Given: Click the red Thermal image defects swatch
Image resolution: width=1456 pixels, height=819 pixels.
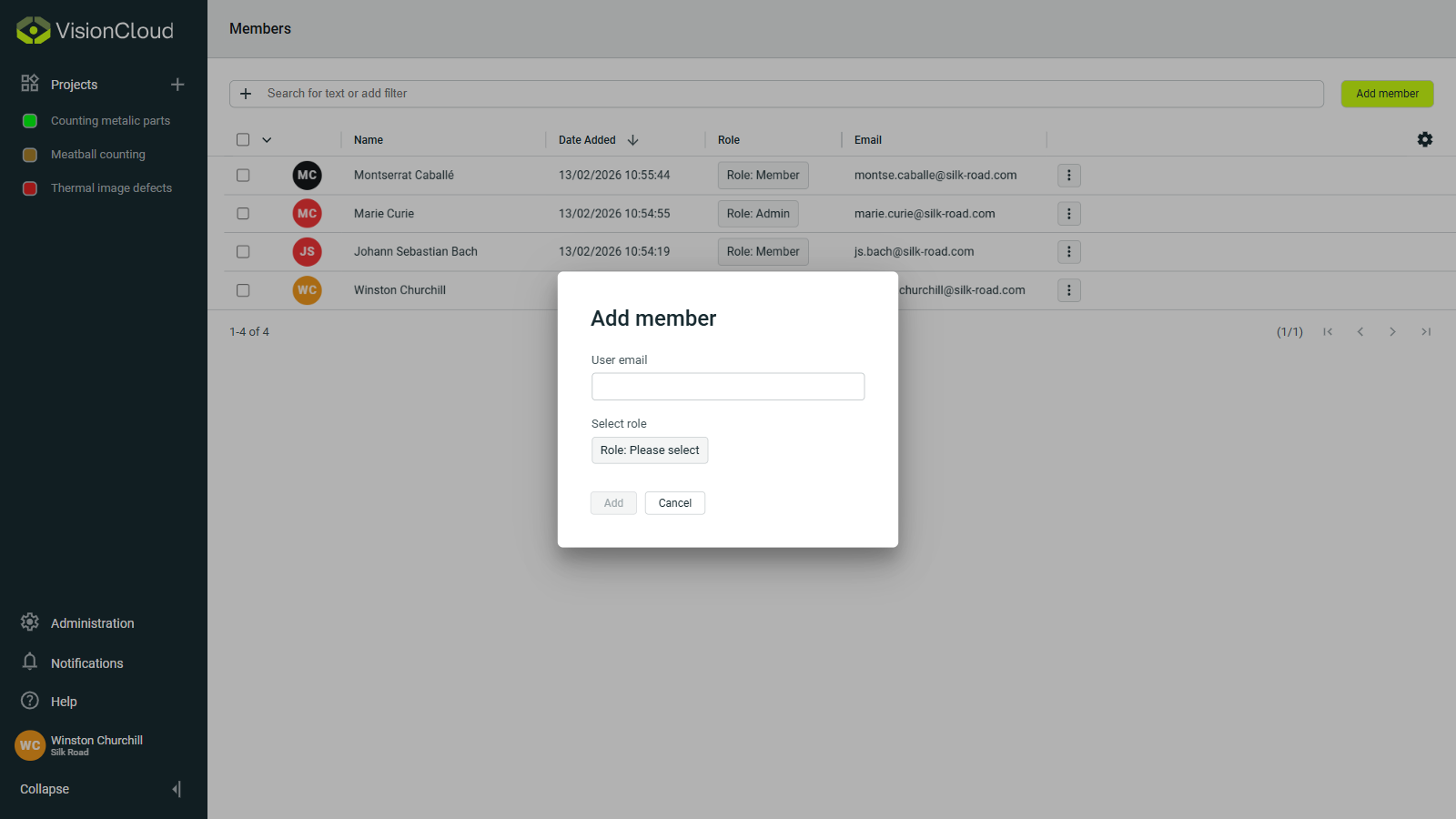Looking at the screenshot, I should pos(30,188).
